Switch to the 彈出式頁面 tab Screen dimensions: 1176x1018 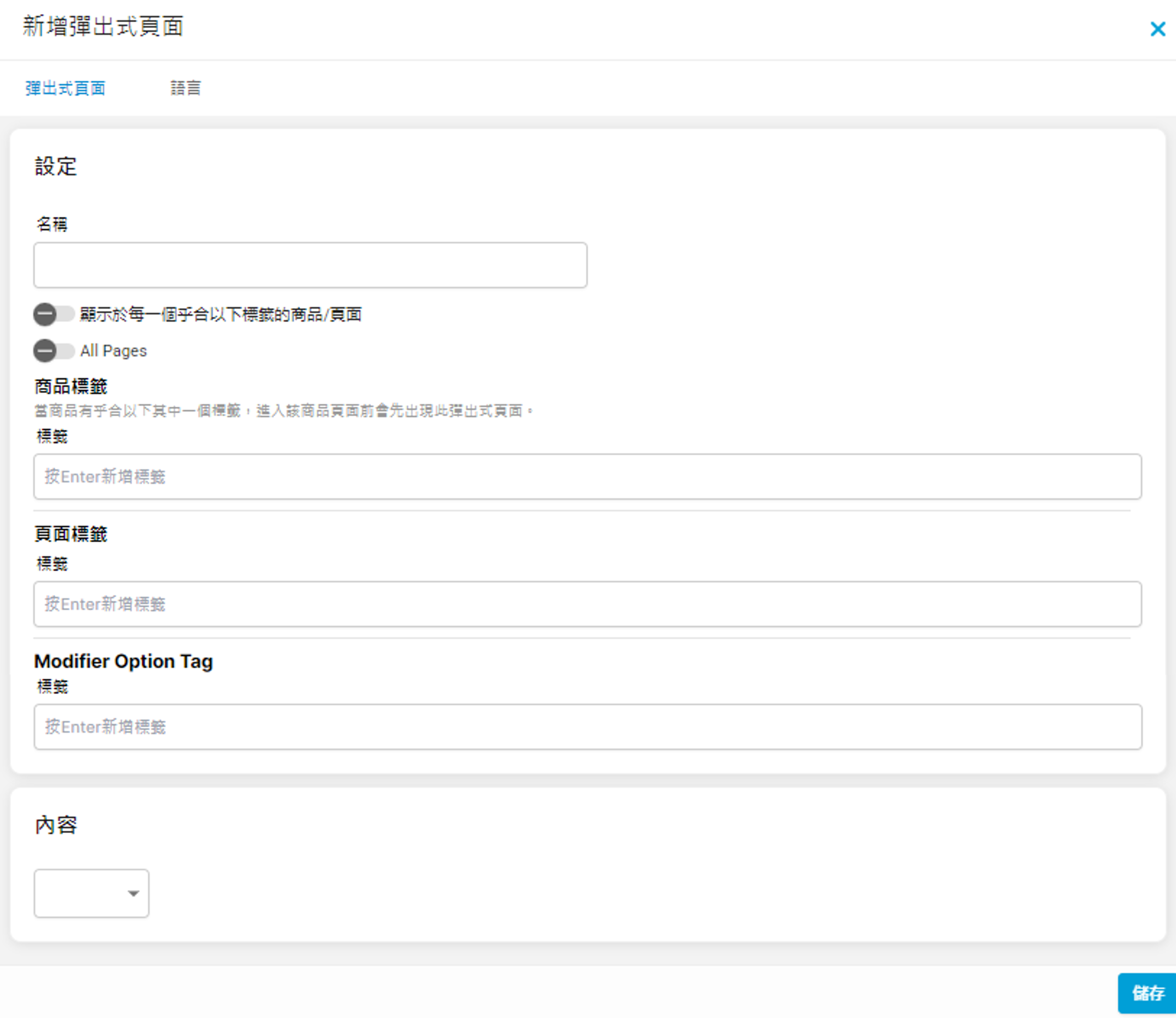tap(65, 88)
